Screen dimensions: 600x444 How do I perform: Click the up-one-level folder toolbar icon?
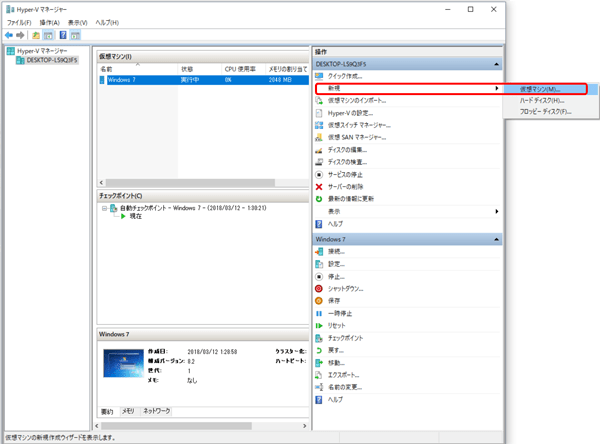click(x=36, y=35)
